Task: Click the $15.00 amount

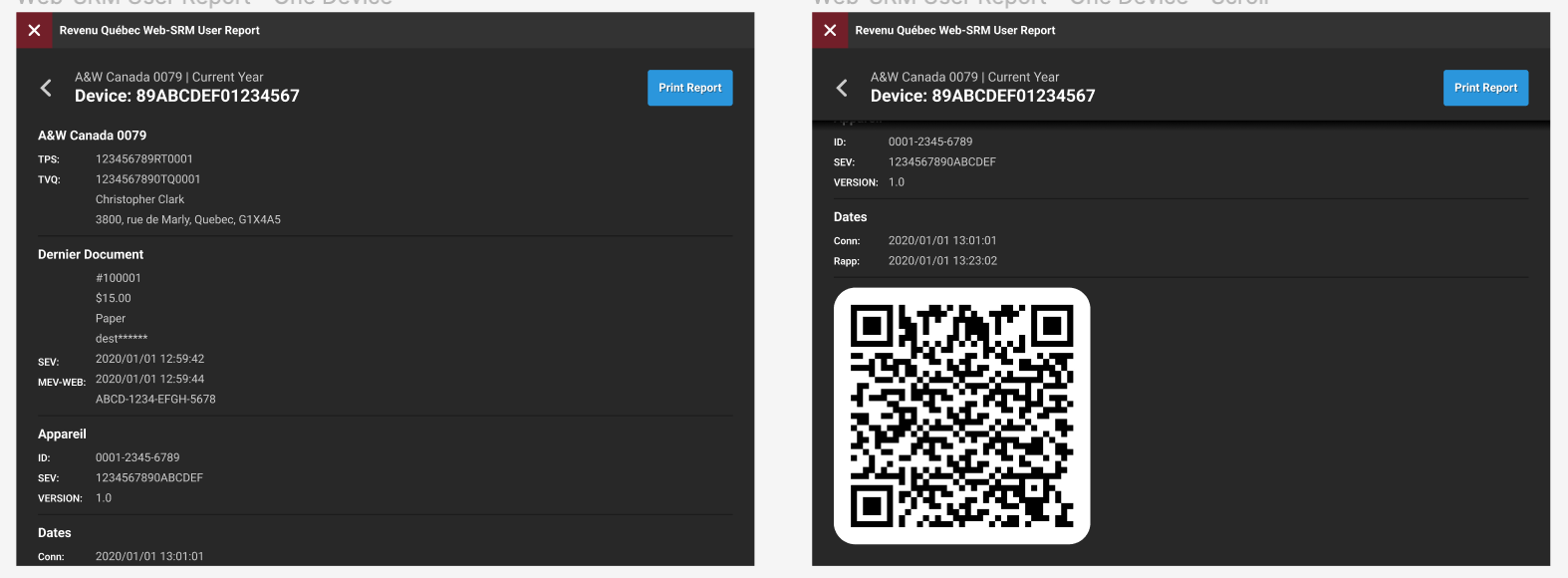Action: (114, 299)
